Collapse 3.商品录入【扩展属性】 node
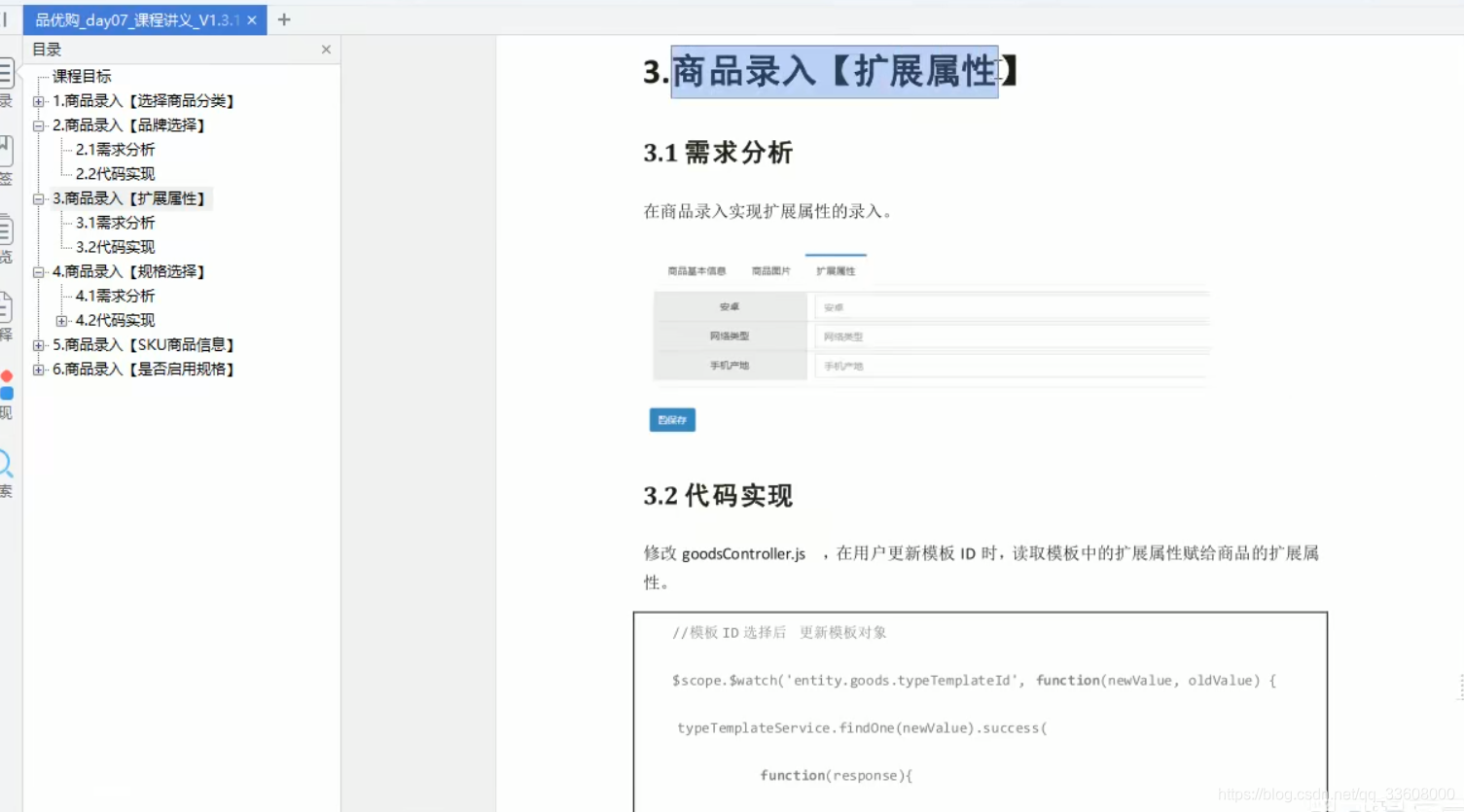Screen dimensions: 1464x812 pyautogui.click(x=39, y=198)
